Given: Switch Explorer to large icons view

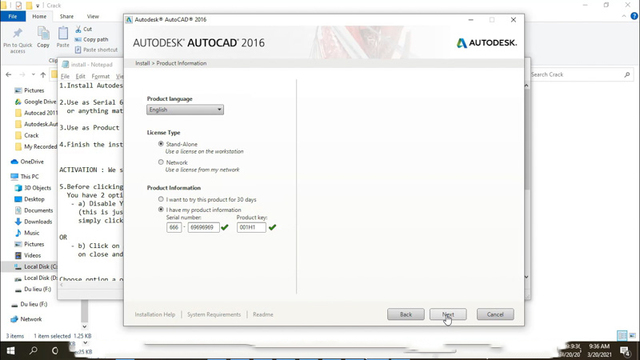Looking at the screenshot, I should click(632, 336).
